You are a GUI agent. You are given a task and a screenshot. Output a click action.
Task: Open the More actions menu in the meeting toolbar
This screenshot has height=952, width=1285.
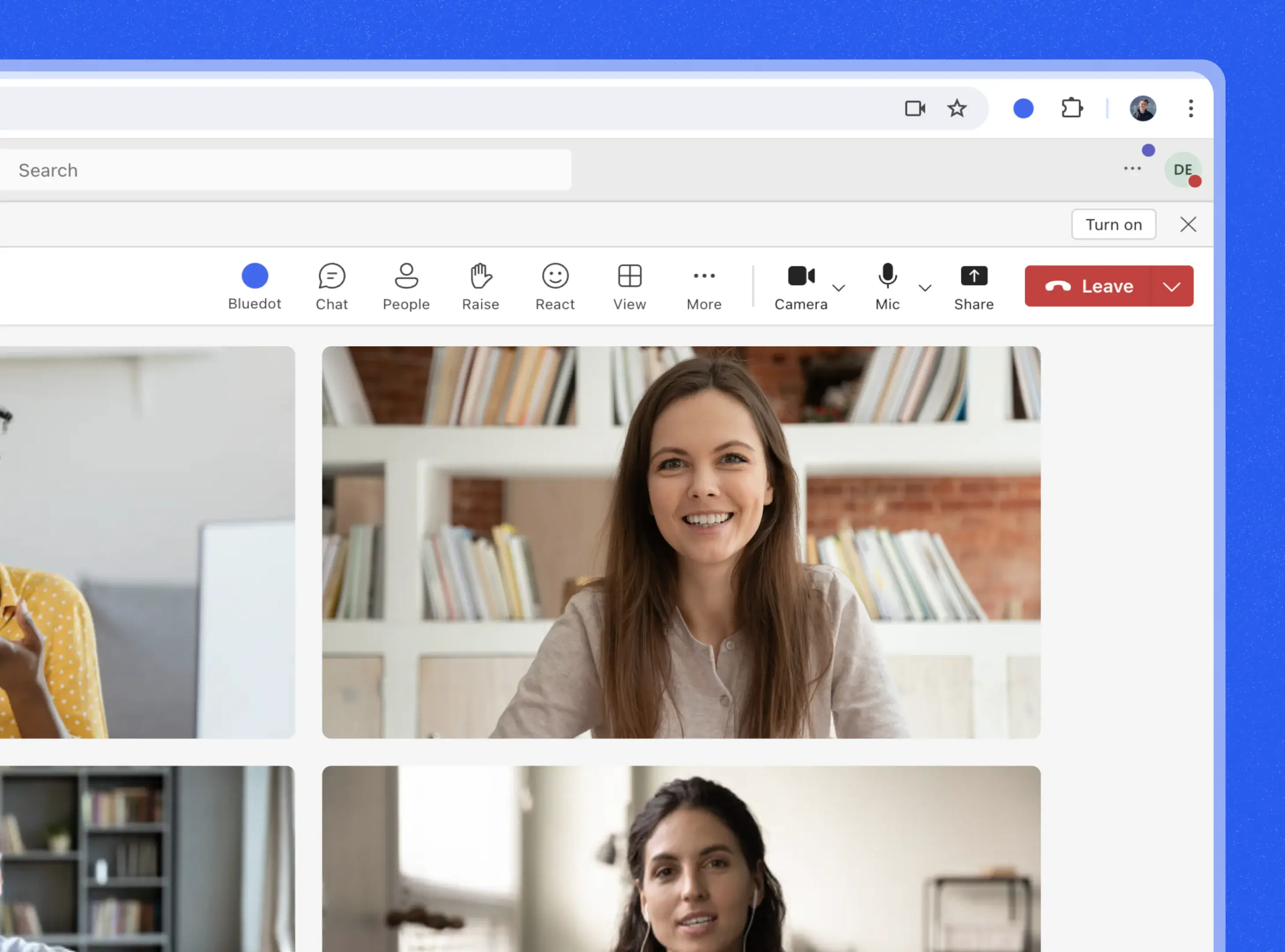pyautogui.click(x=704, y=286)
